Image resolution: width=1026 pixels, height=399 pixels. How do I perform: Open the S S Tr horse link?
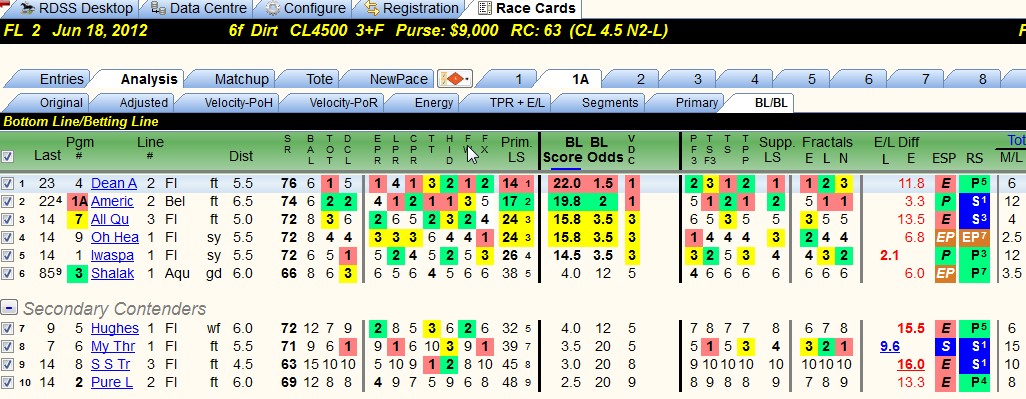pyautogui.click(x=110, y=364)
